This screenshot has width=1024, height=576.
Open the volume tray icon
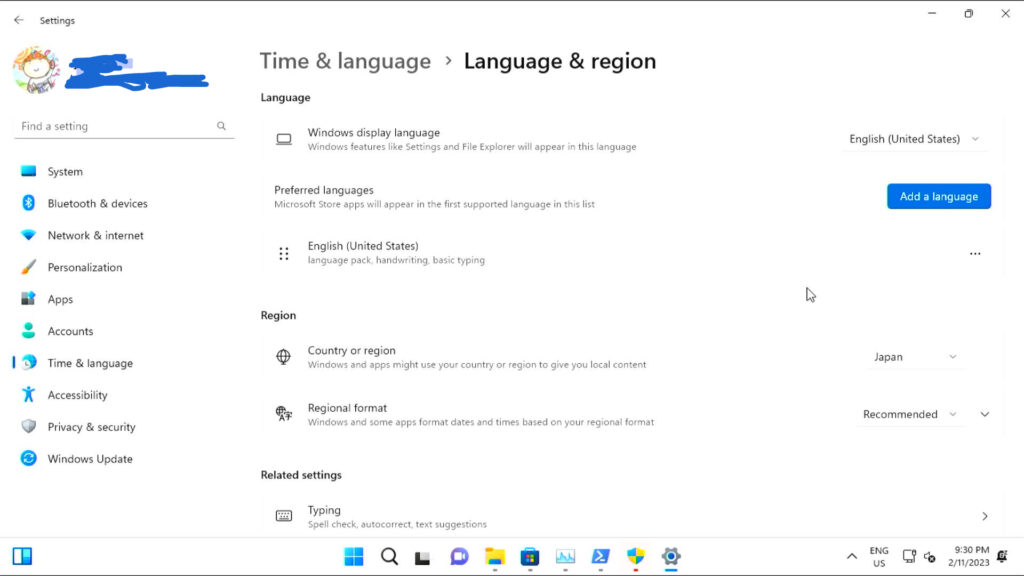929,557
